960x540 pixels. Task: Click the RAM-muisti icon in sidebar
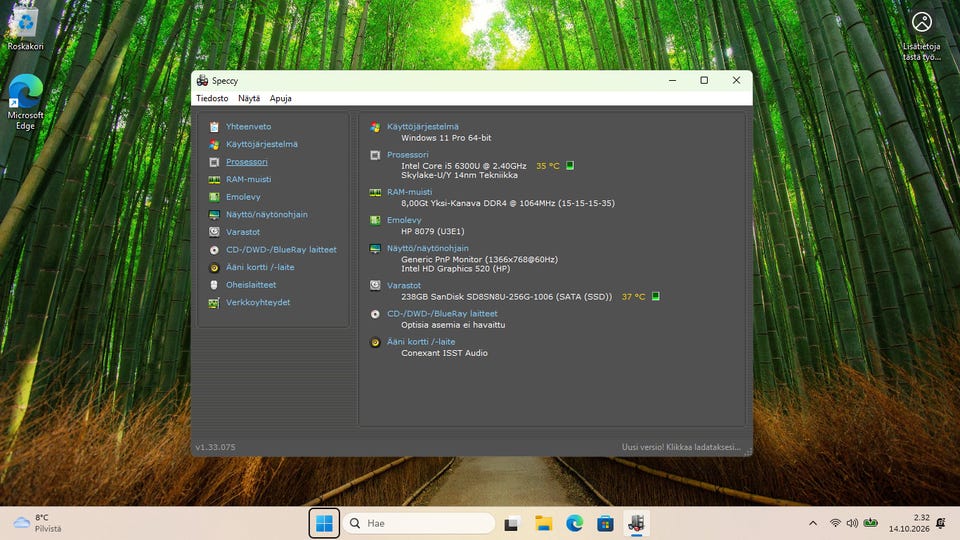214,179
